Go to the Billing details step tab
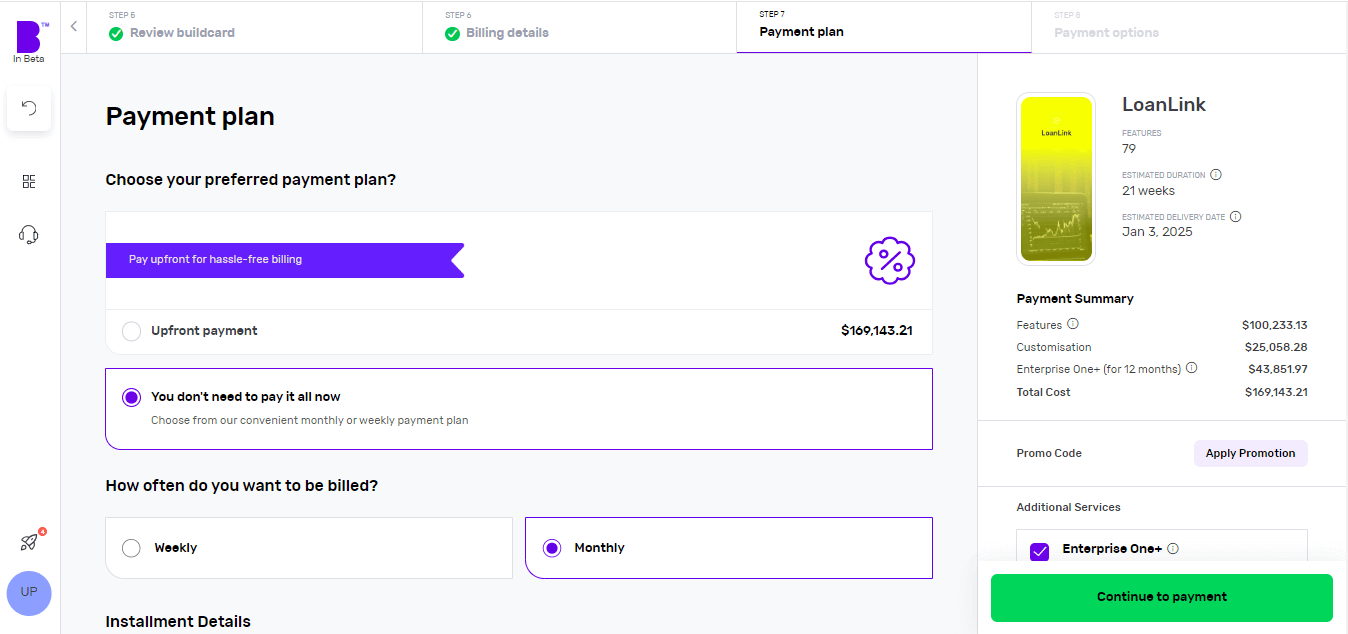 (579, 27)
